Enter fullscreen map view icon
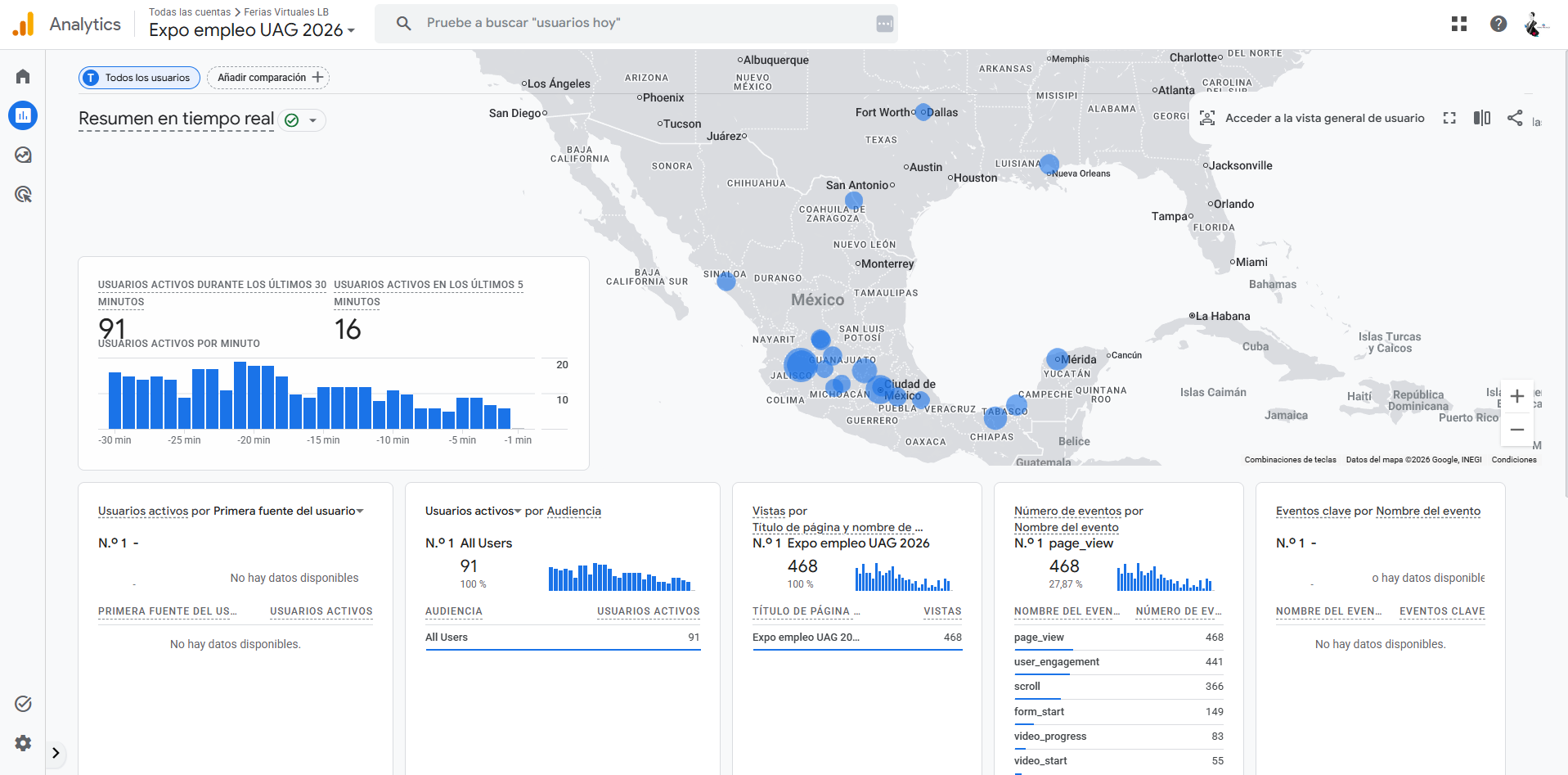This screenshot has height=775, width=1568. tap(1449, 118)
